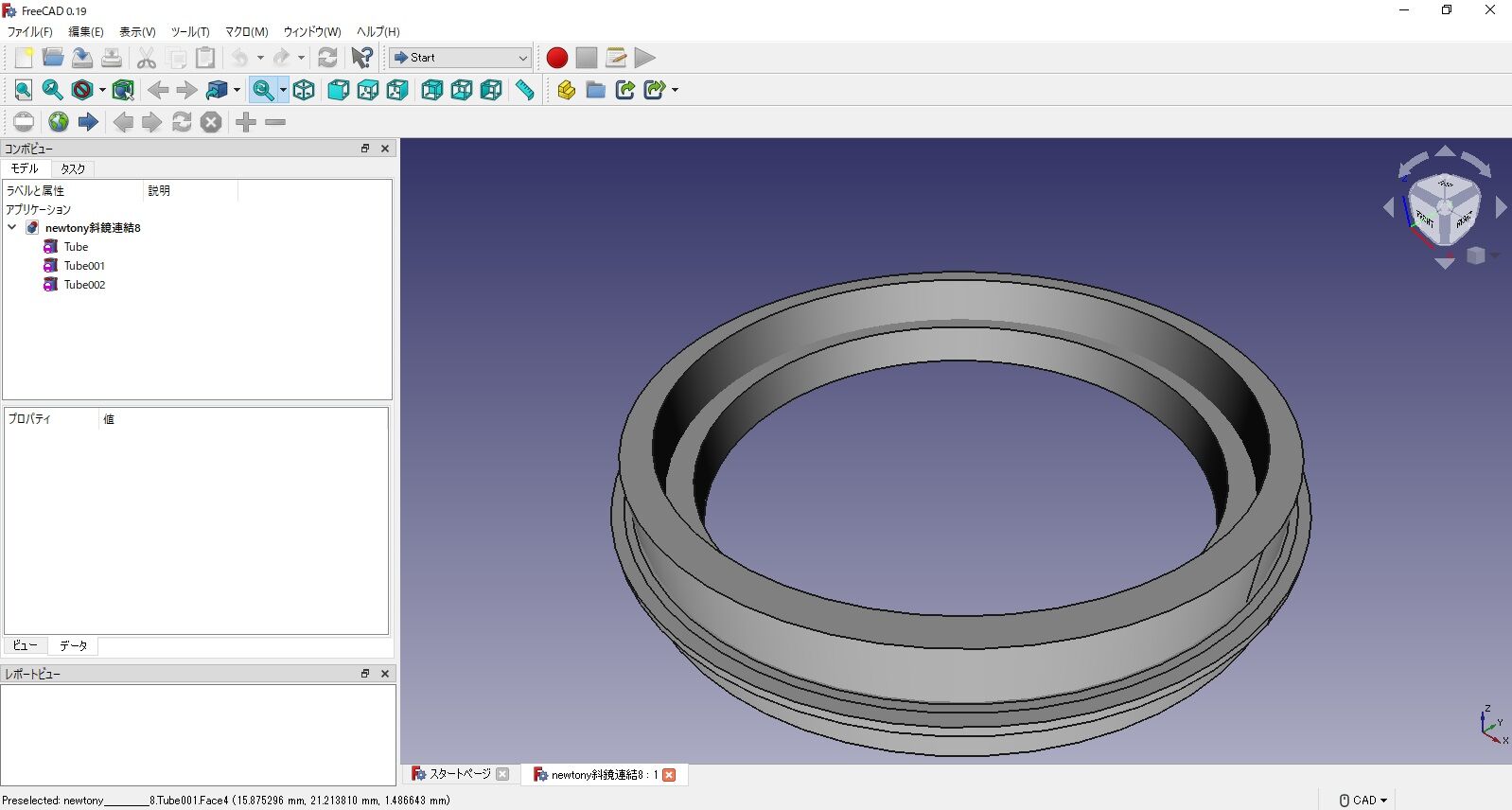Select Tube001 in the model tree
1512x810 pixels.
click(84, 266)
